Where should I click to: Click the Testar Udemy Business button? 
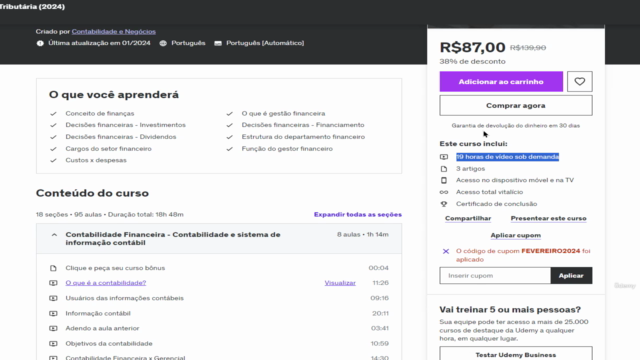[x=516, y=353]
